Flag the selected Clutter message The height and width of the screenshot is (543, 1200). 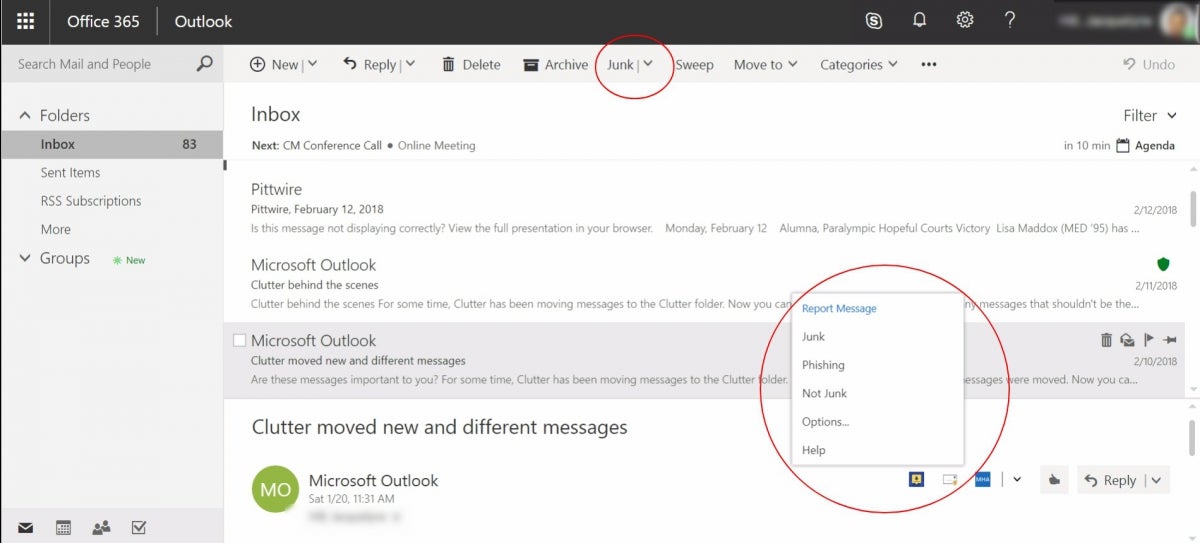click(x=1148, y=340)
